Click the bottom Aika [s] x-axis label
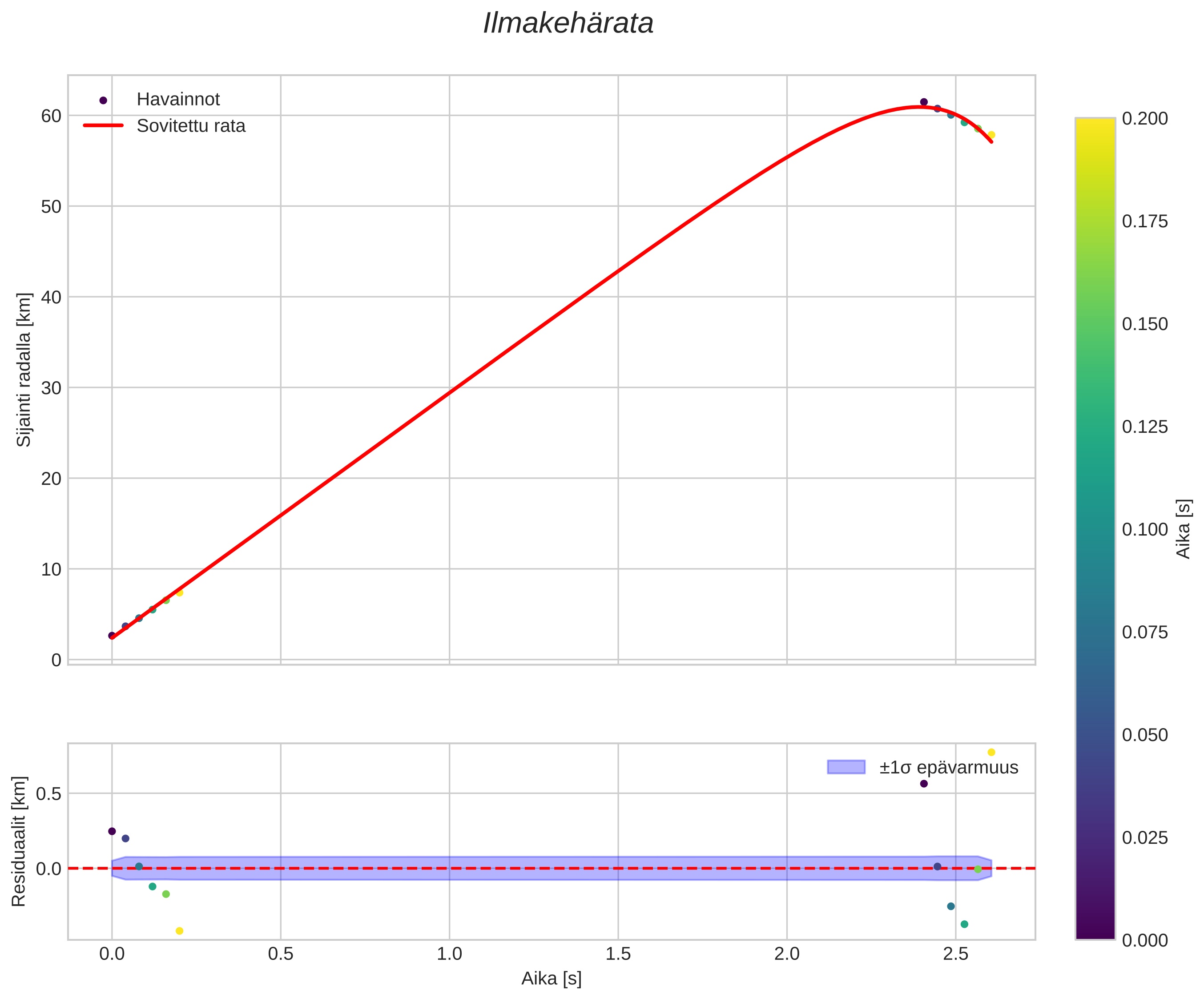Screen dimensions: 1204x999 click(x=551, y=979)
